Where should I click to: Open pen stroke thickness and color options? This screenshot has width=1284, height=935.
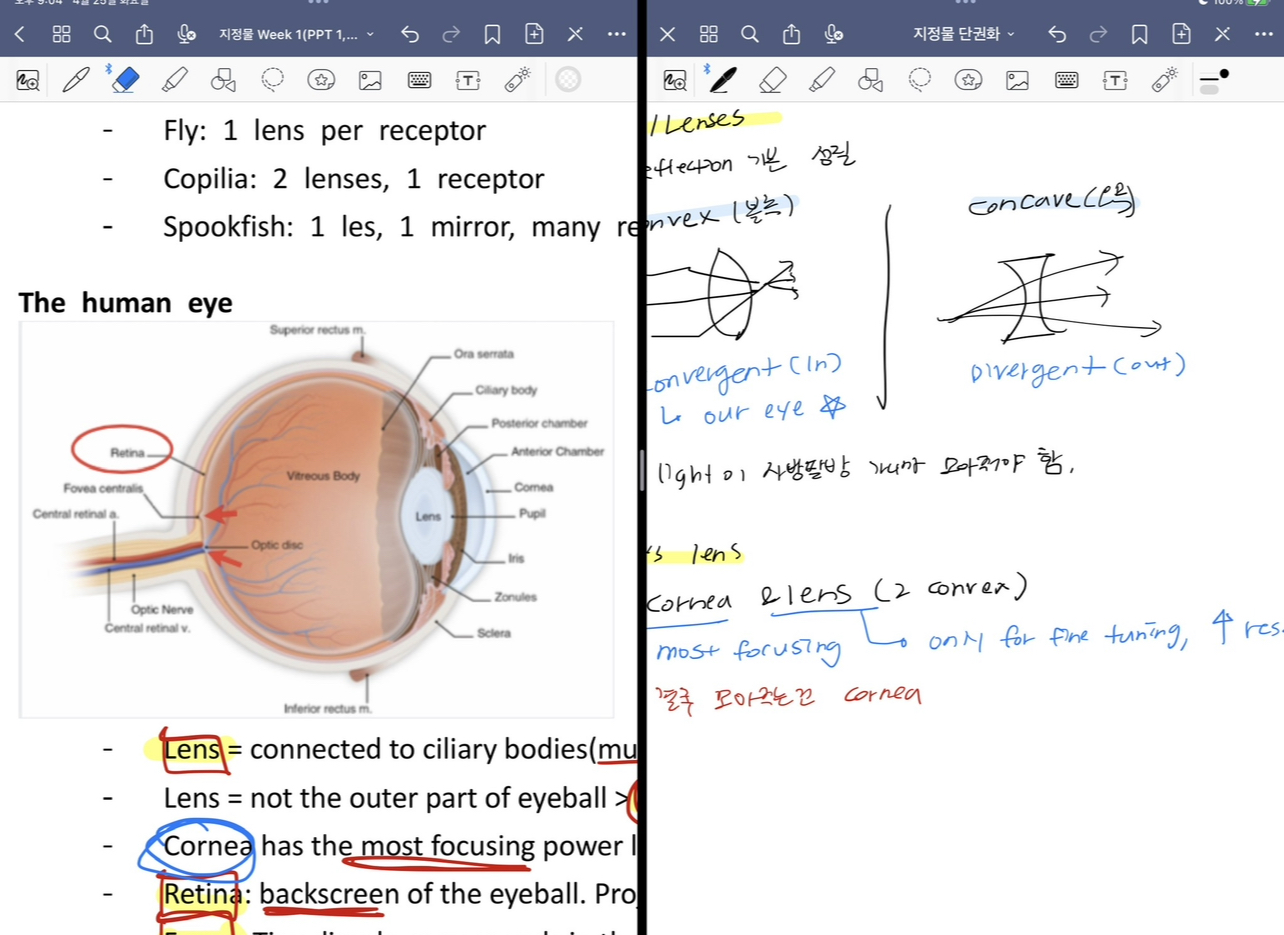point(1214,80)
